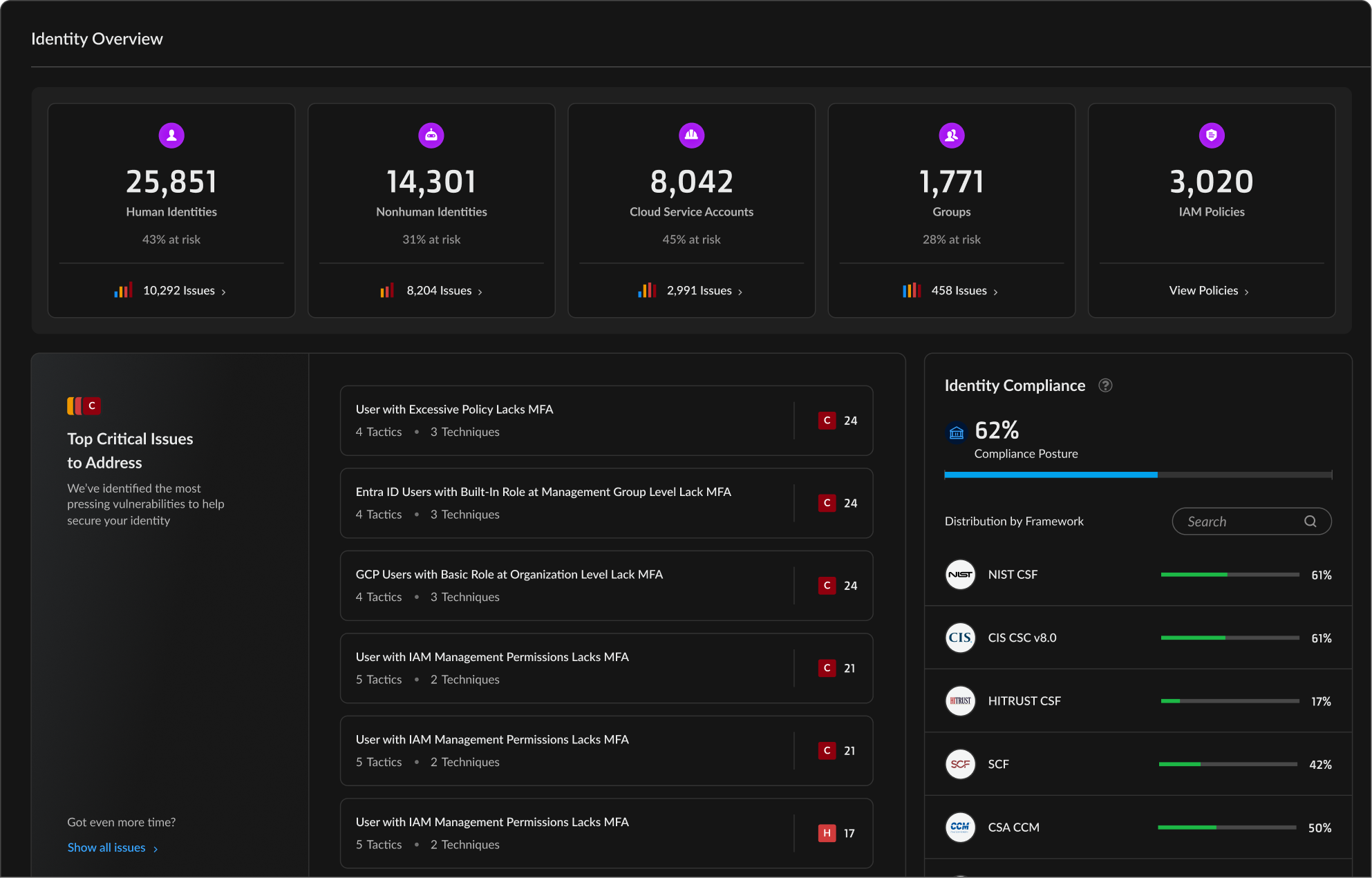Click Show all issues link
Viewport: 1372px width, 878px height.
[x=106, y=847]
